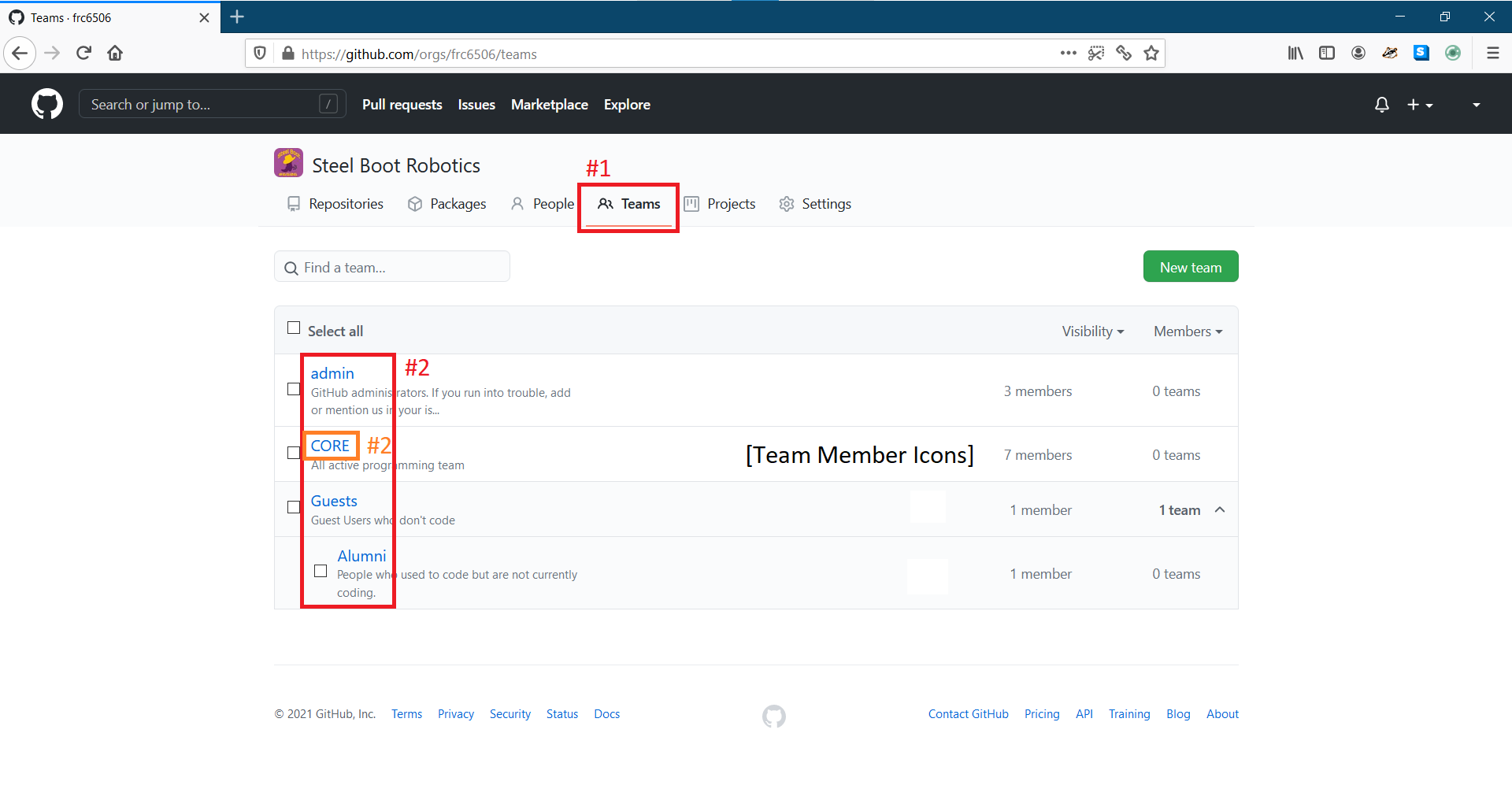
Task: Open the Status footer link
Action: [x=562, y=714]
